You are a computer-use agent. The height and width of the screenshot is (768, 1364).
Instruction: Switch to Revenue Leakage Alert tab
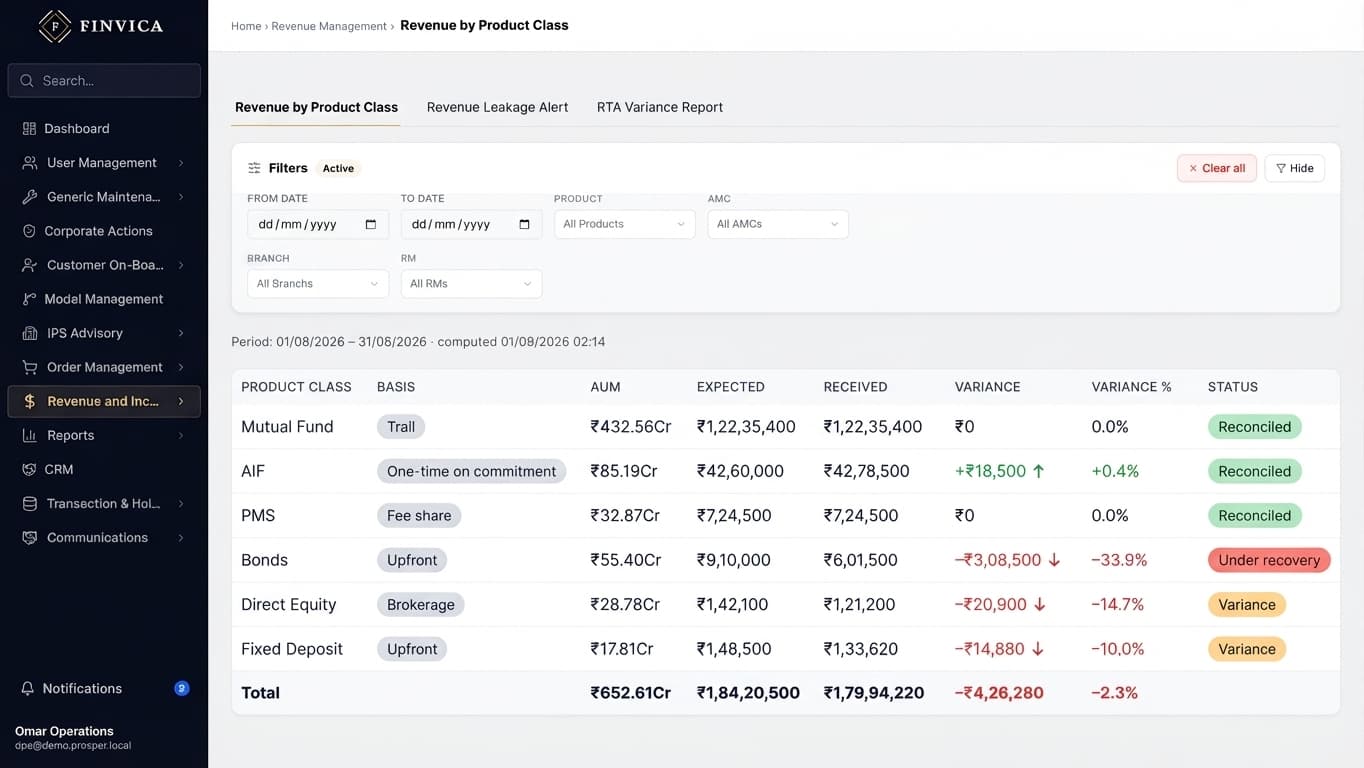tap(497, 107)
